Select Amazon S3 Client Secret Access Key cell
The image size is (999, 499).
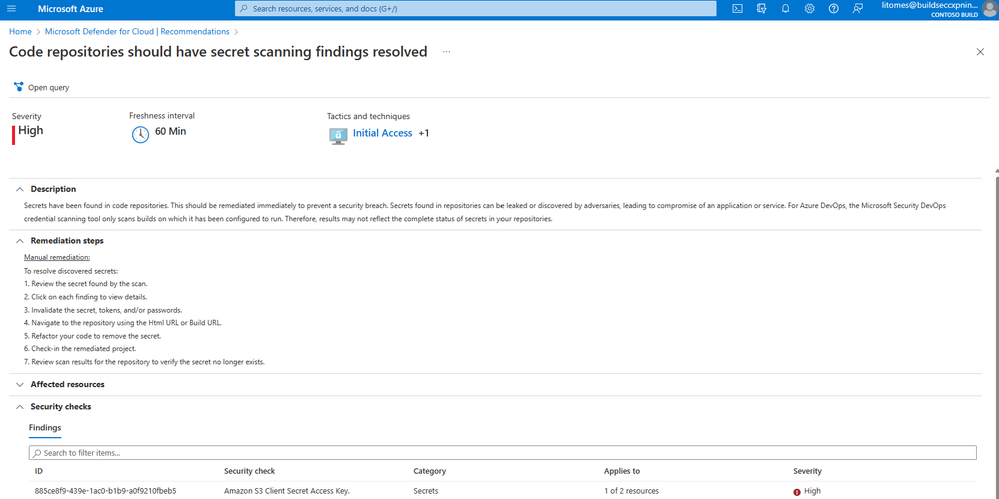pyautogui.click(x=287, y=491)
